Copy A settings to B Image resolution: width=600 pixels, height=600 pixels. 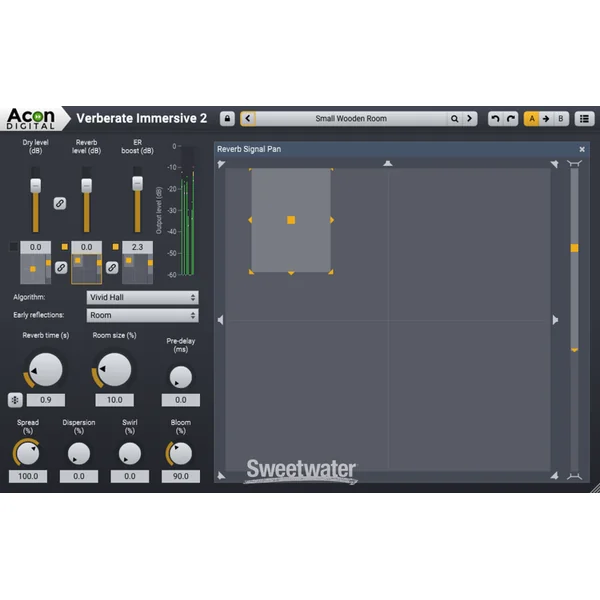(x=546, y=119)
